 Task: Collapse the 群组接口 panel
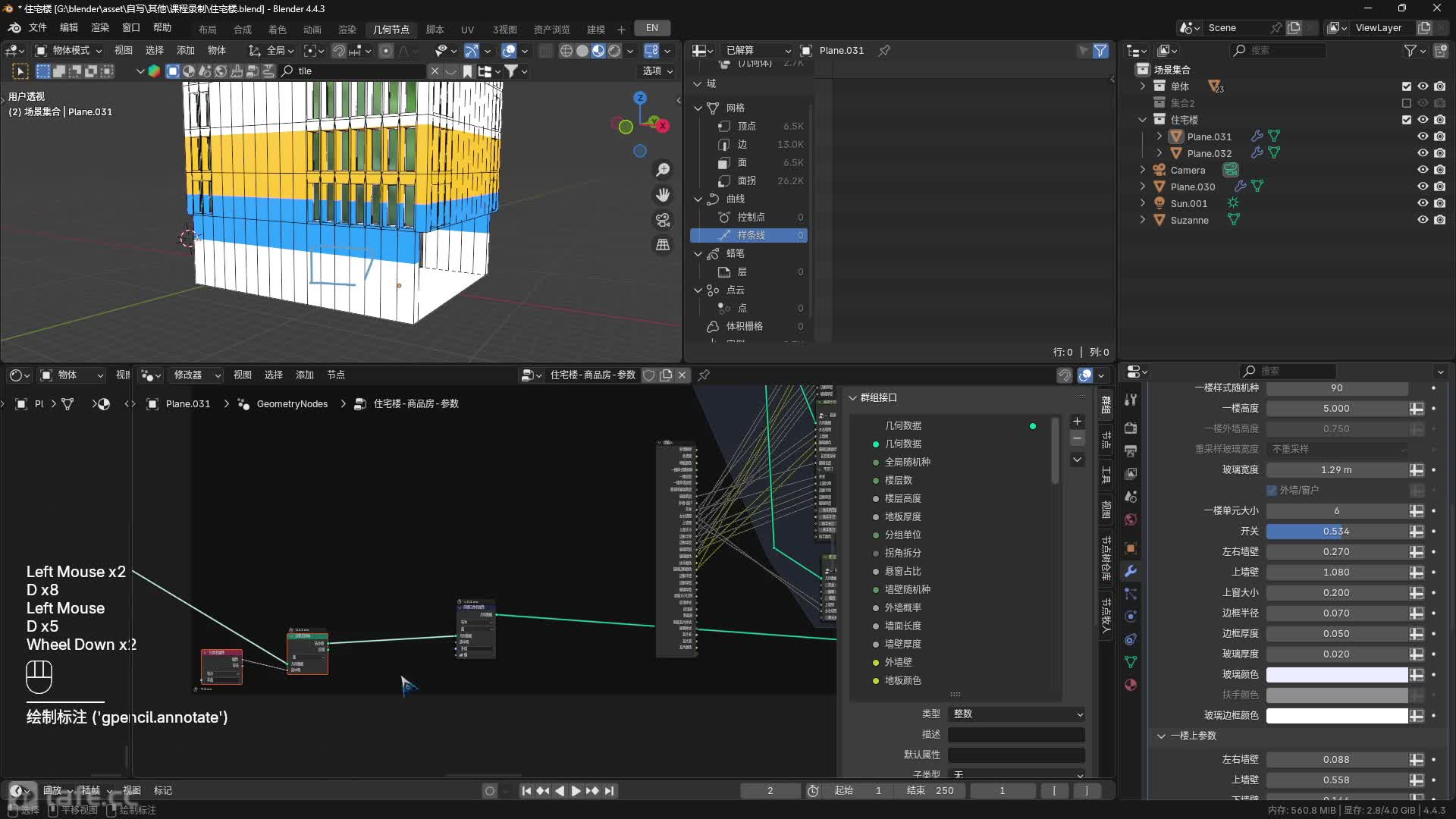tap(852, 398)
